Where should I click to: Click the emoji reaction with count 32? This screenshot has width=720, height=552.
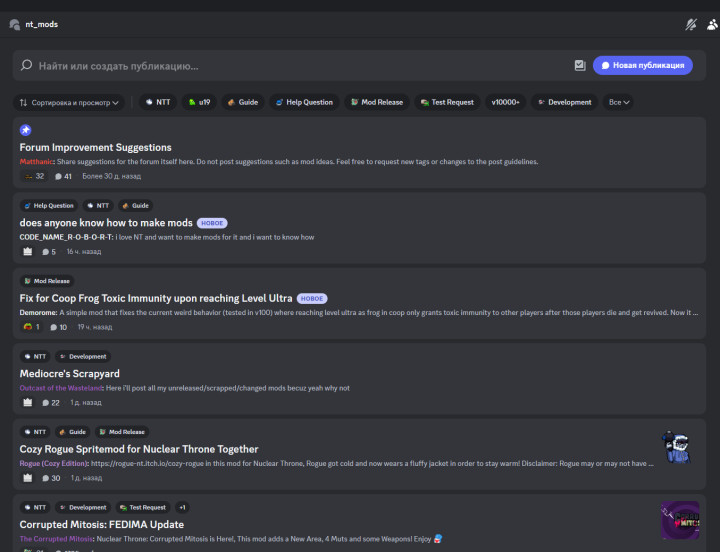(33, 176)
